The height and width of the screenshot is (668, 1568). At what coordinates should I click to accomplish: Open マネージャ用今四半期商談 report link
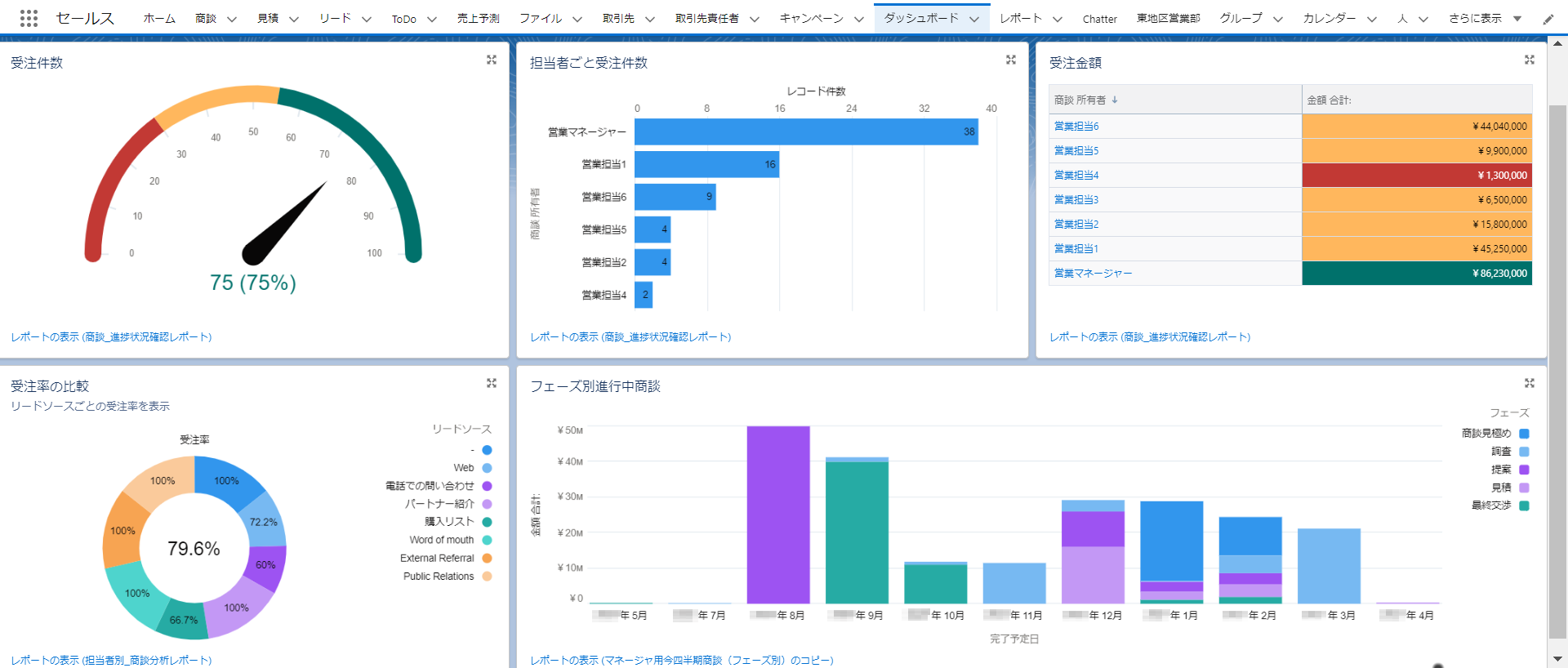pos(682,660)
